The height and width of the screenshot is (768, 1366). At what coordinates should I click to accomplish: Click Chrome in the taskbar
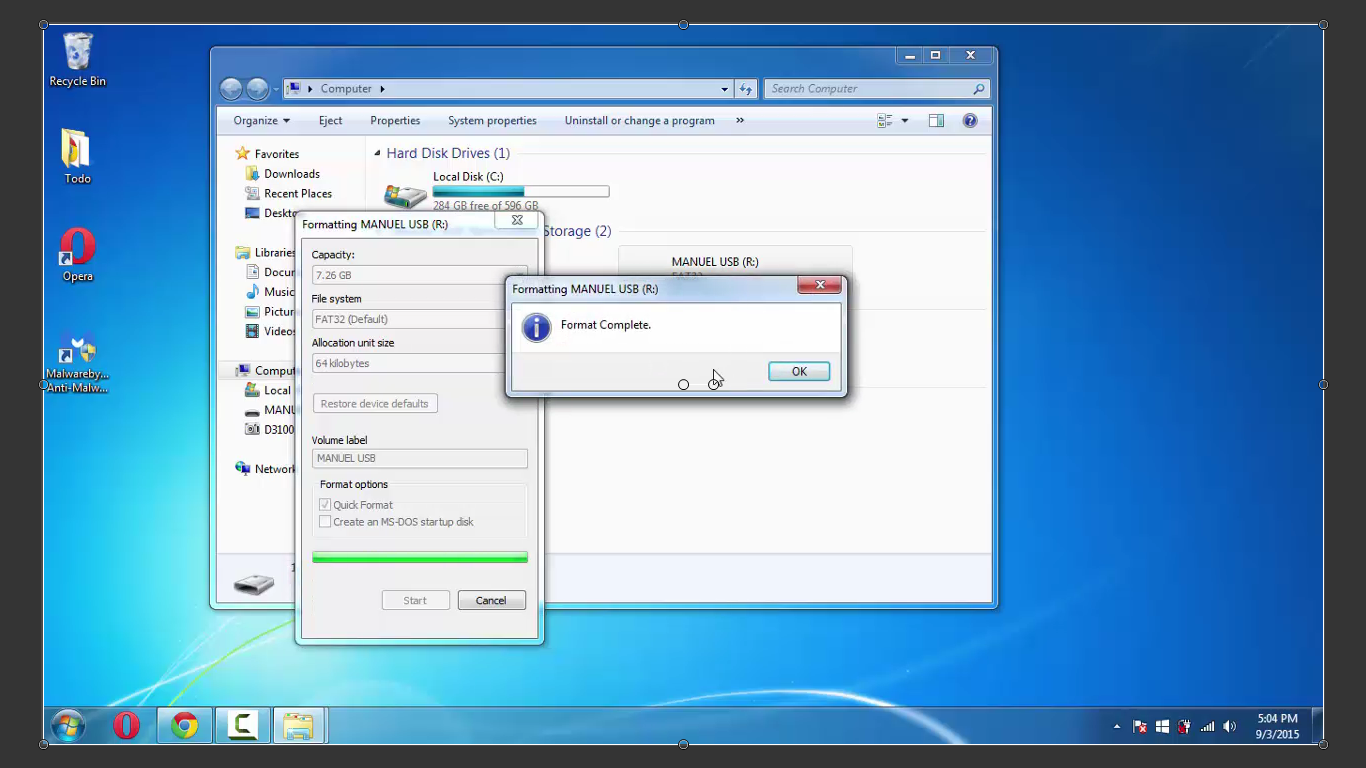tap(184, 726)
